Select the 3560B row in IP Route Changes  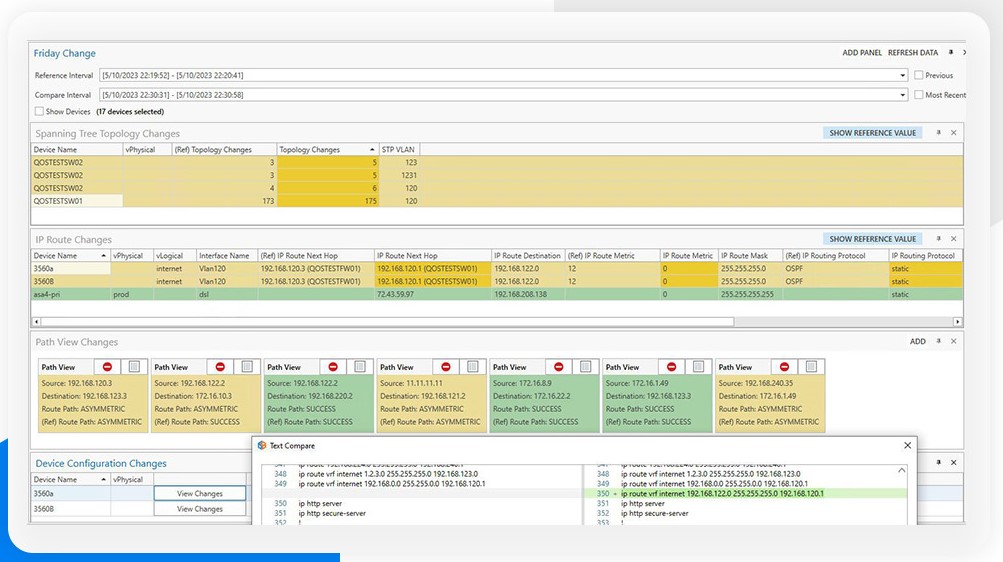coord(496,281)
